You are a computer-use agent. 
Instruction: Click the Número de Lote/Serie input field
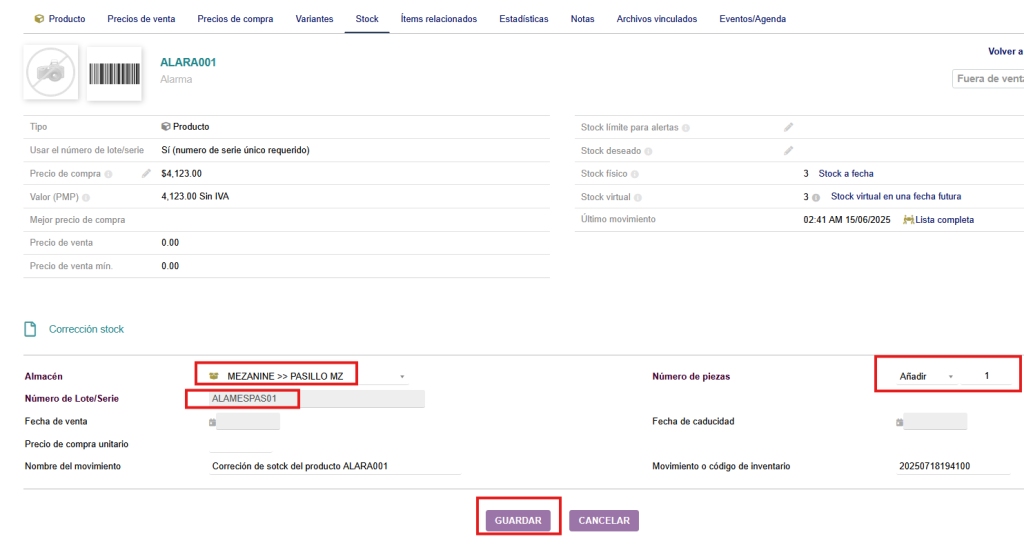[316, 399]
